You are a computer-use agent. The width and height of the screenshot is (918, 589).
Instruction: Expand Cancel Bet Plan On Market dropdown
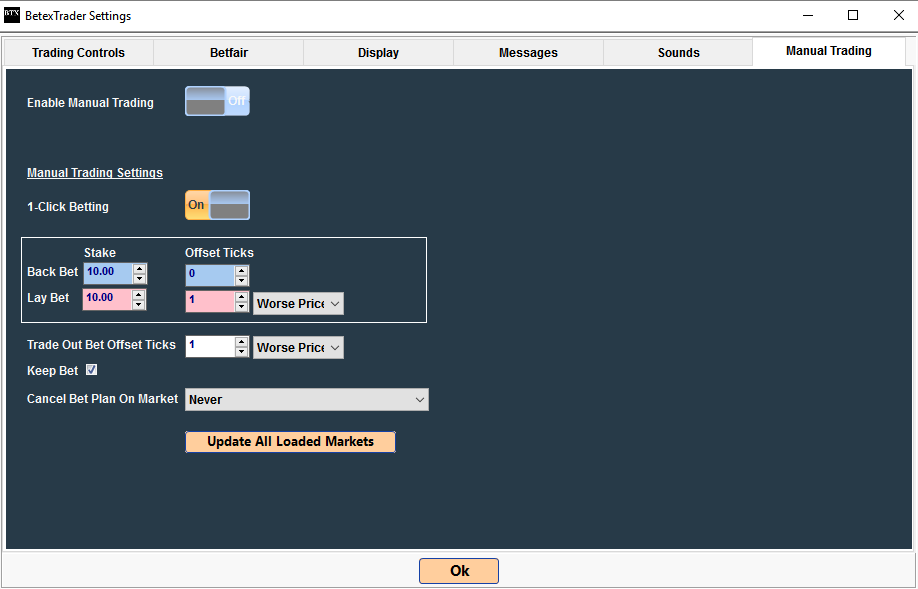[x=306, y=399]
